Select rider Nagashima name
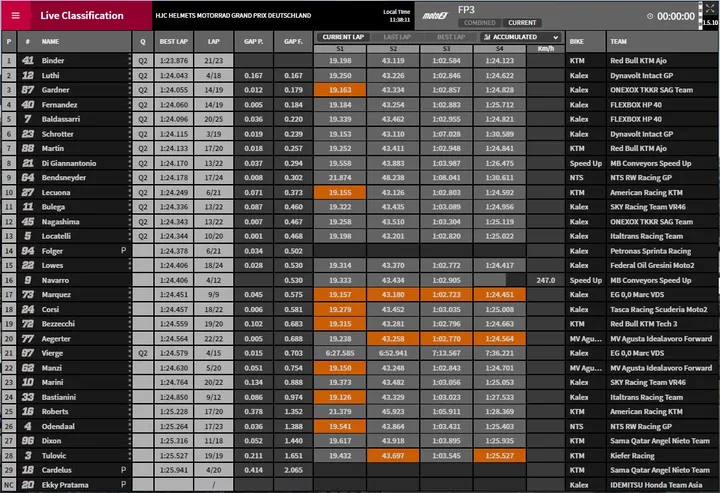This screenshot has width=720, height=493. point(60,222)
